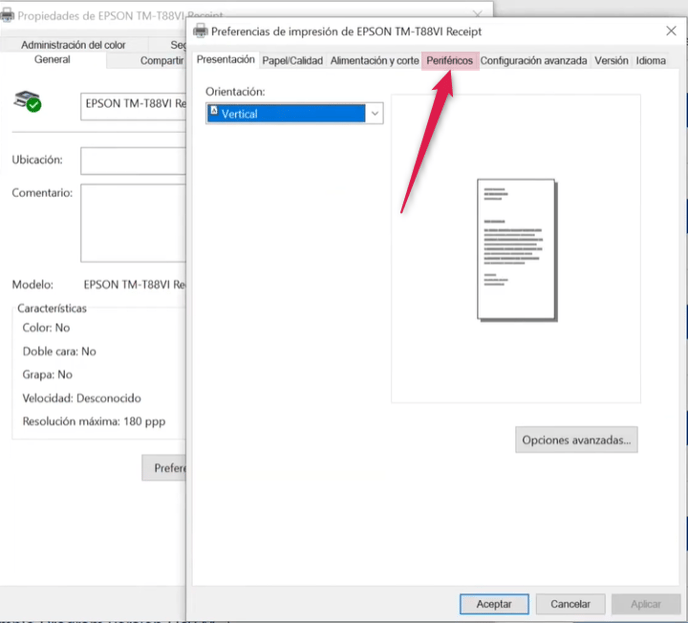
Task: Click the printer status icon in Propiedades window
Action: [x=27, y=101]
